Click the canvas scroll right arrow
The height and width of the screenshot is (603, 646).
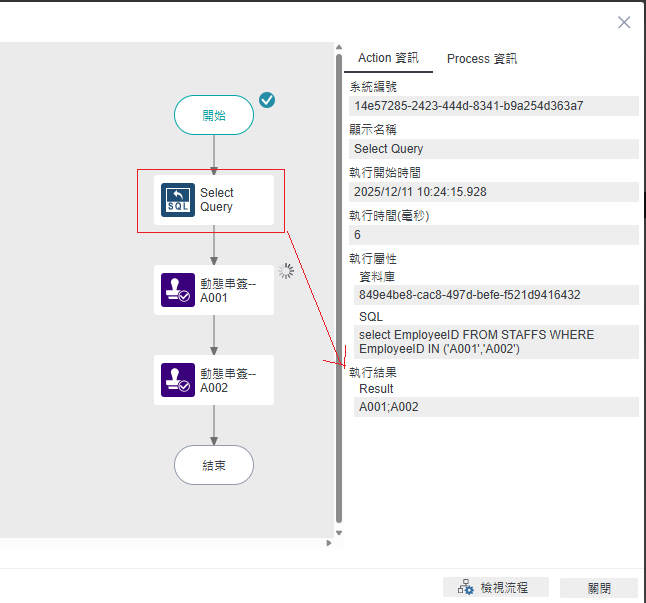click(329, 543)
